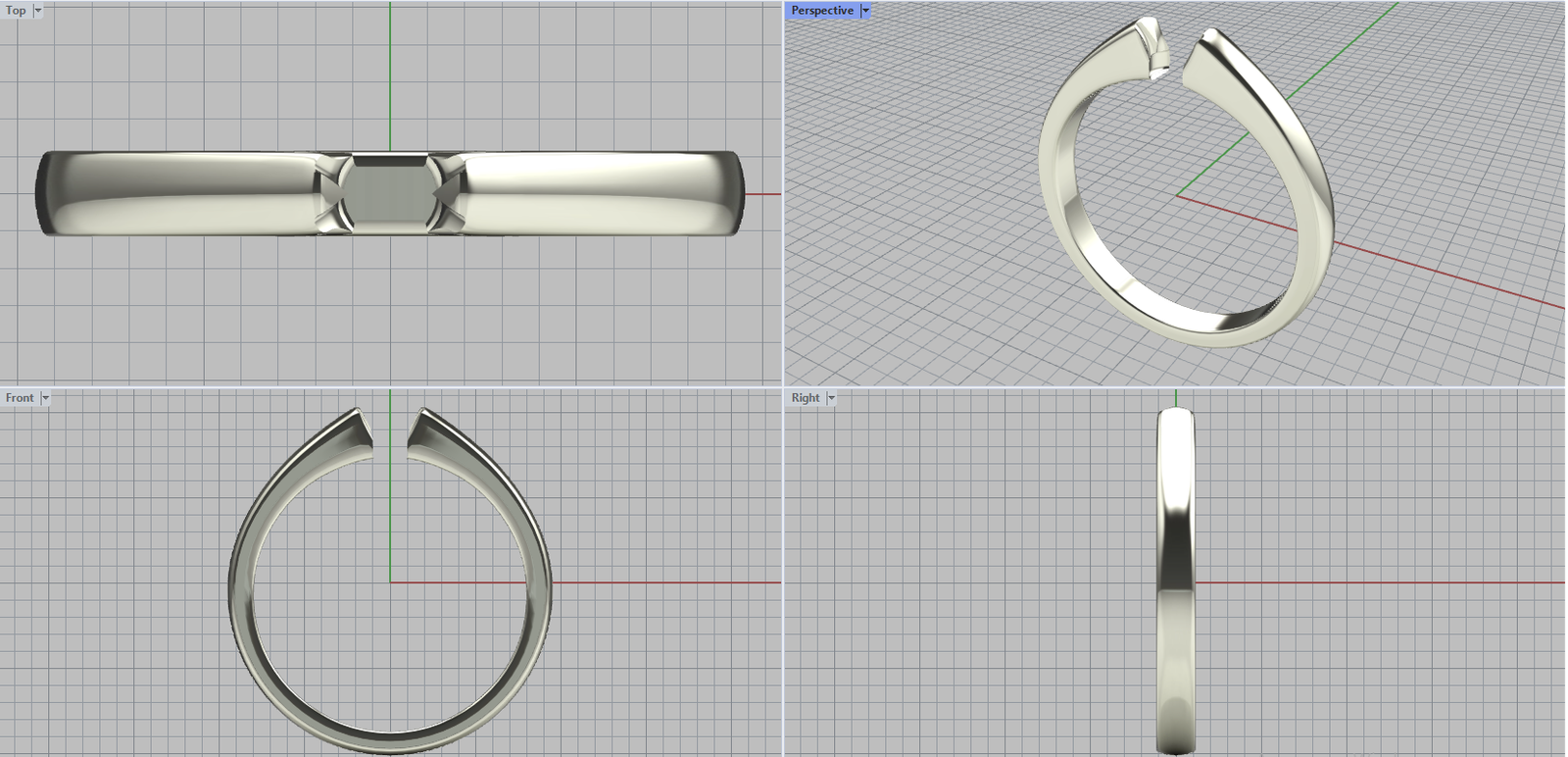Viewport: 1568px width, 757px height.
Task: Expand the Right viewport menu arrow
Action: coord(831,398)
